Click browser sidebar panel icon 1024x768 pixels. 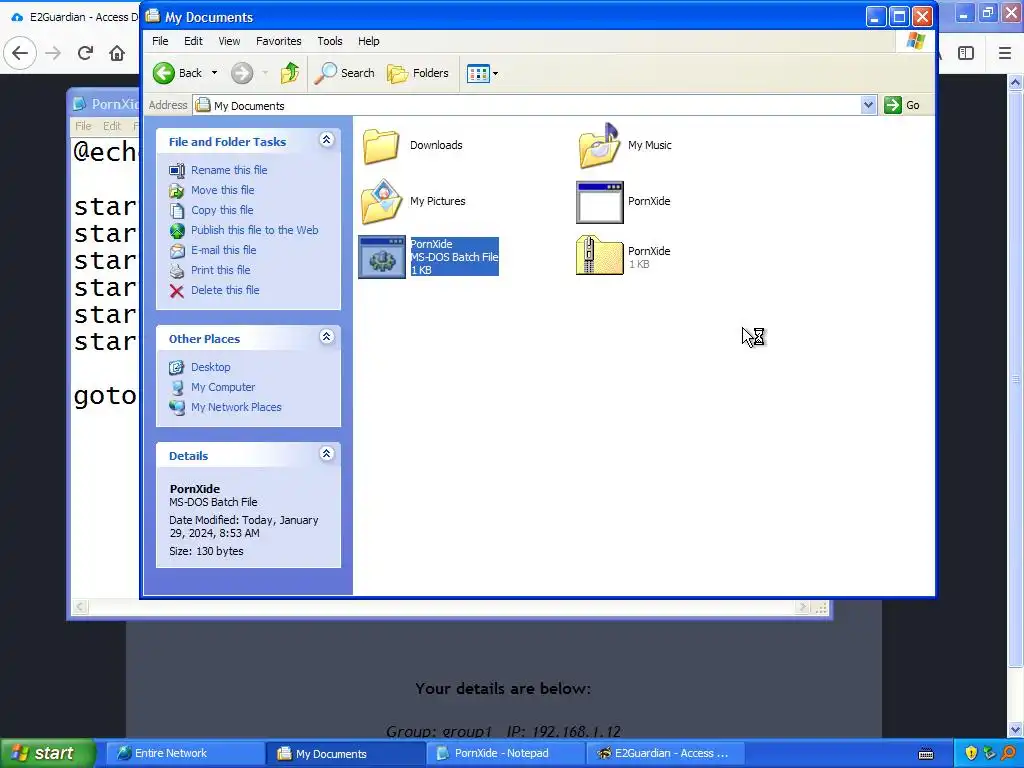coord(966,53)
